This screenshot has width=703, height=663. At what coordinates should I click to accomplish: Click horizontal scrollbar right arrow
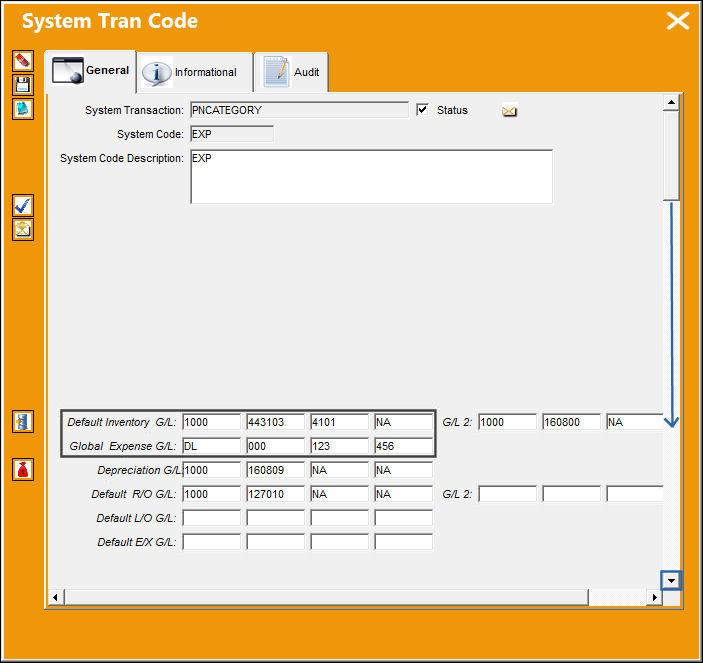click(655, 597)
